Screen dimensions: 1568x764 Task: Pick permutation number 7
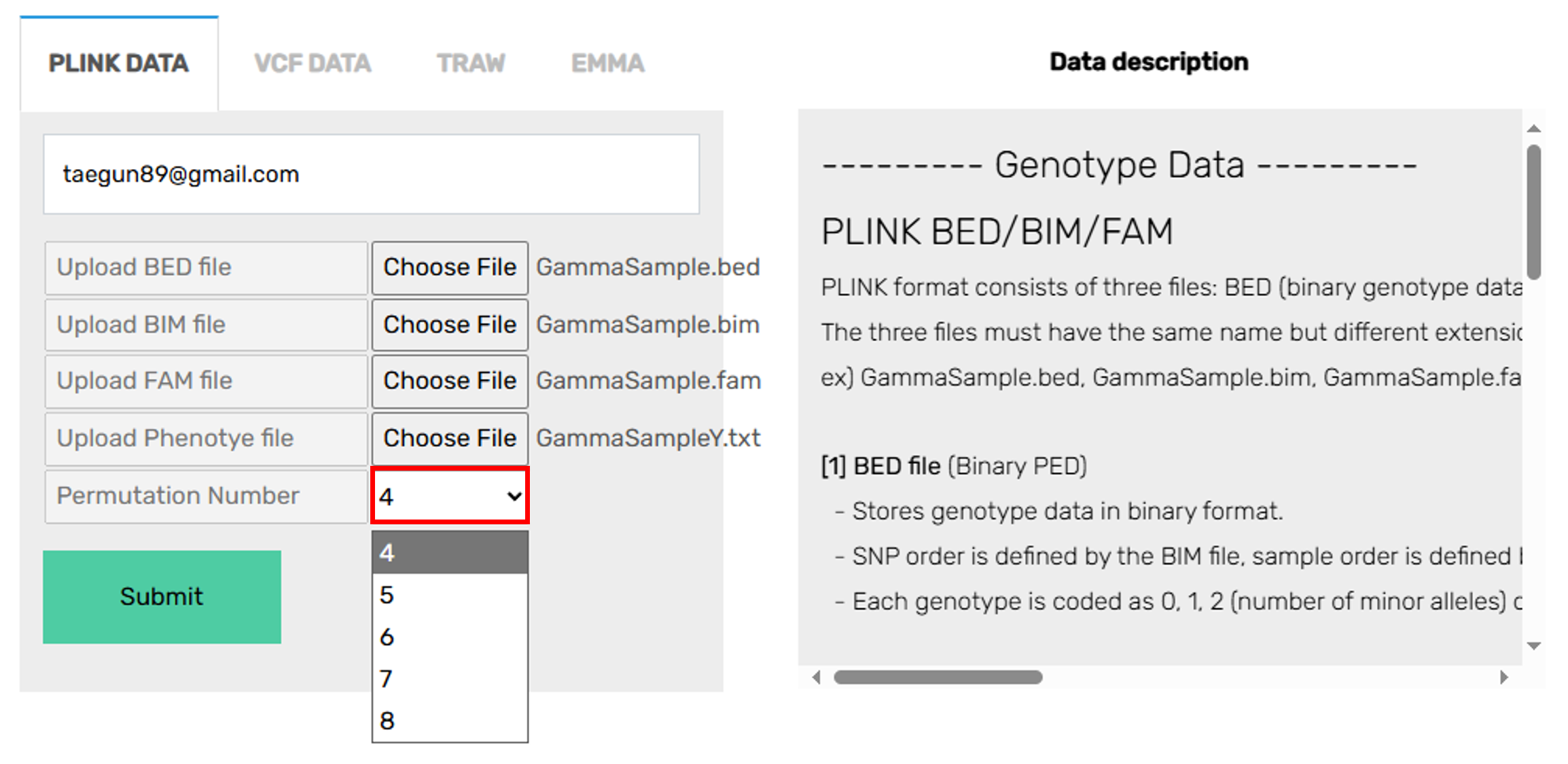(x=450, y=678)
